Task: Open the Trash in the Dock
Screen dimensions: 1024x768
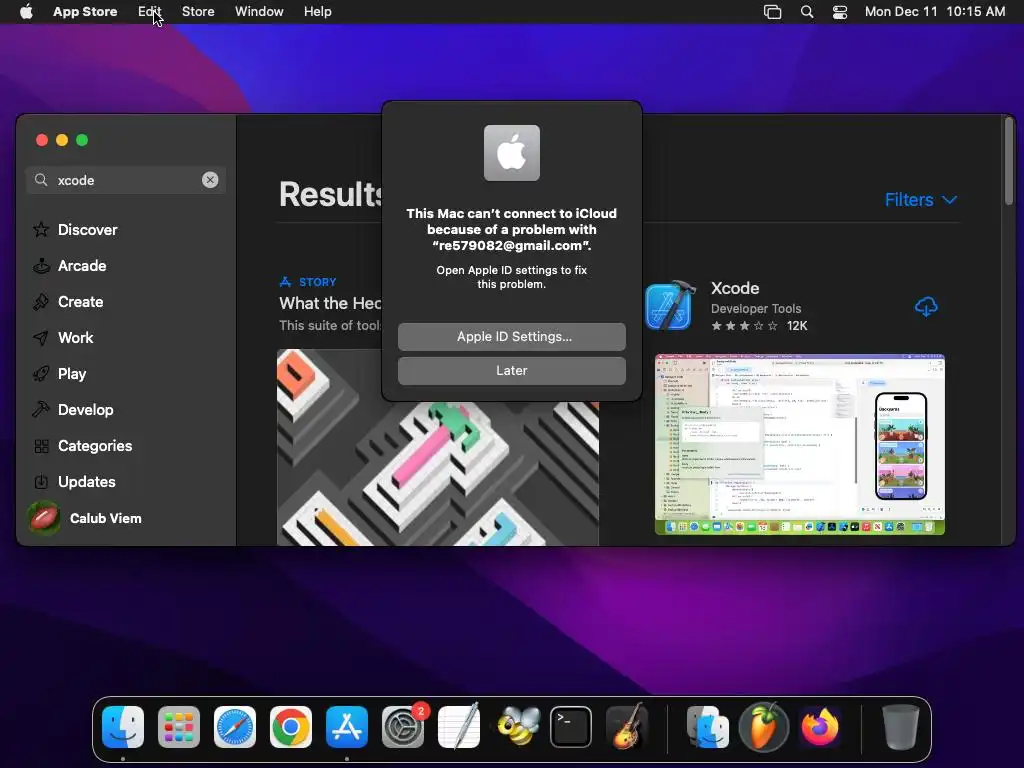Action: (x=901, y=726)
